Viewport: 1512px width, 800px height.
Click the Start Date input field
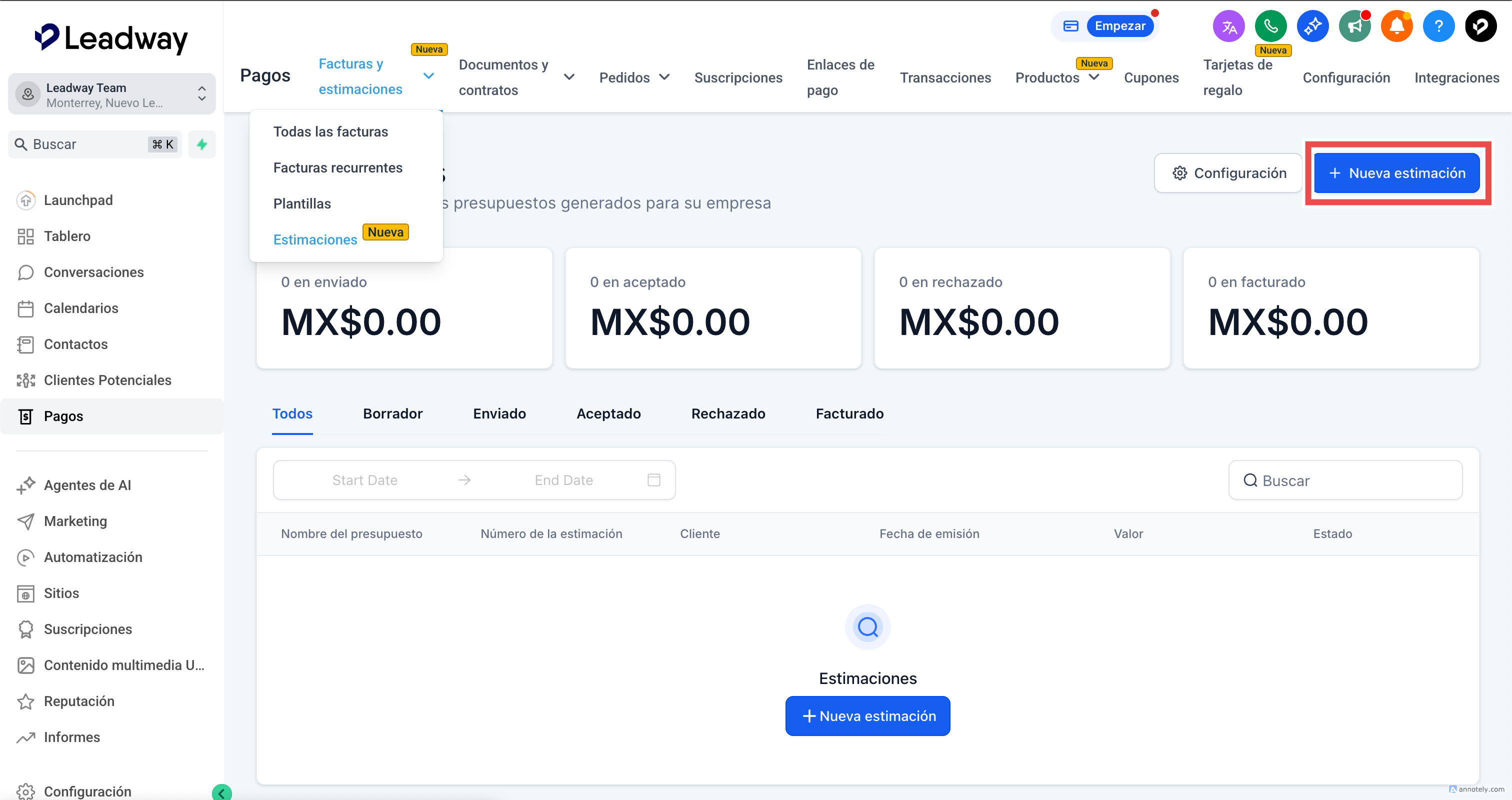tap(364, 480)
